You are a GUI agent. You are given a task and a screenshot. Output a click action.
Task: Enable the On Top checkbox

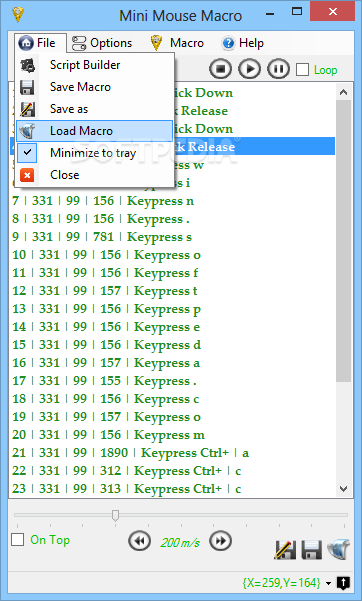(x=18, y=540)
